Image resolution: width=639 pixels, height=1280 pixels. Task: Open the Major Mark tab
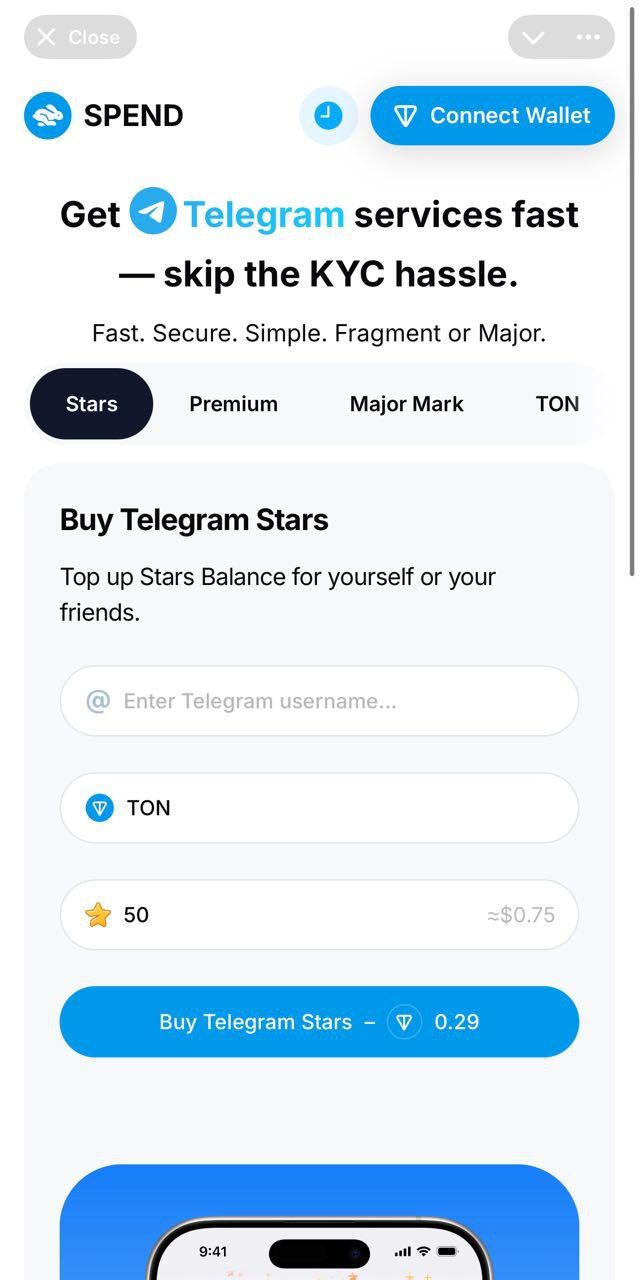[406, 403]
